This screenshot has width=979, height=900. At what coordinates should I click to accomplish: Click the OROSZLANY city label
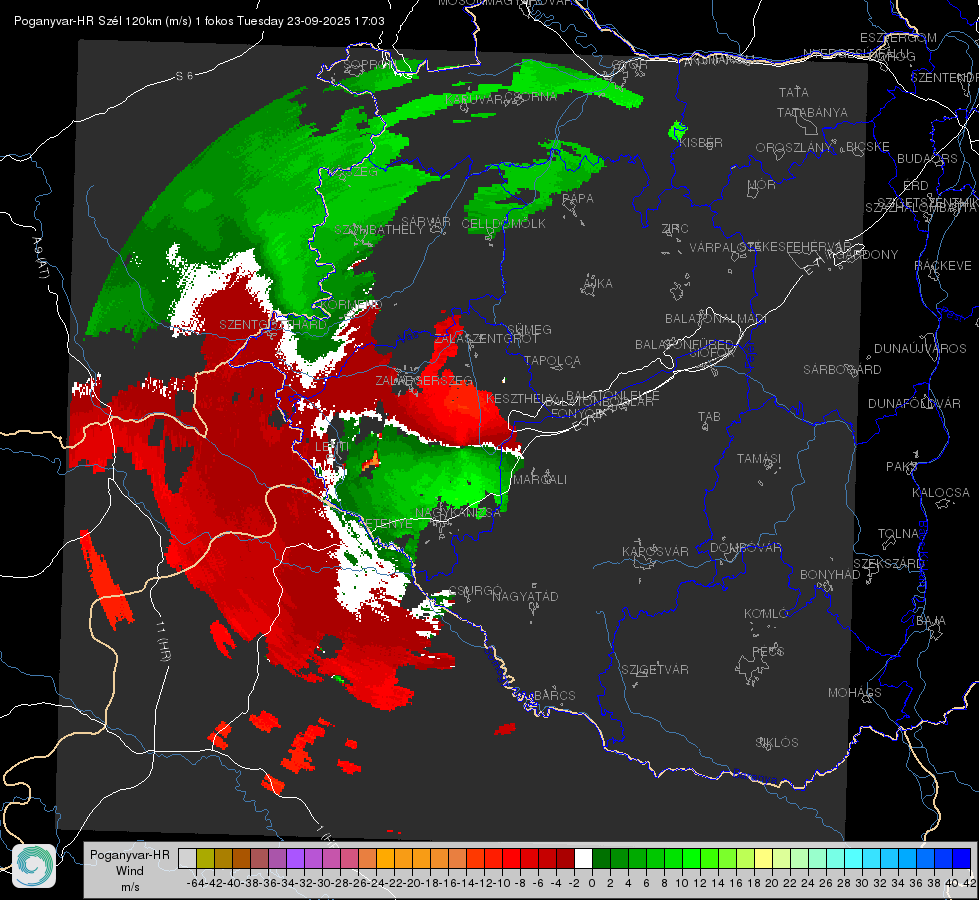tap(794, 148)
